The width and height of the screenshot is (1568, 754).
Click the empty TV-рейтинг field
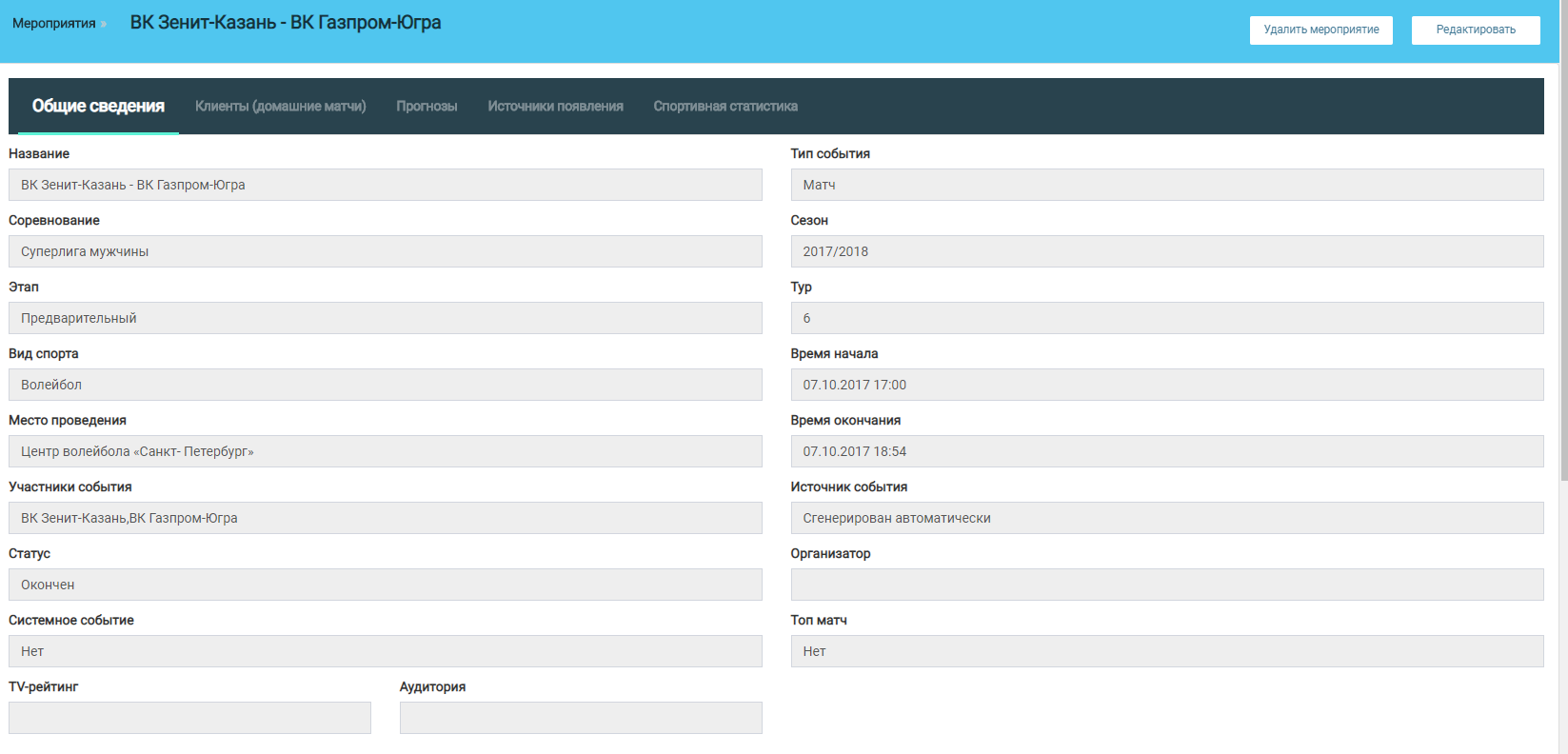tap(189, 718)
